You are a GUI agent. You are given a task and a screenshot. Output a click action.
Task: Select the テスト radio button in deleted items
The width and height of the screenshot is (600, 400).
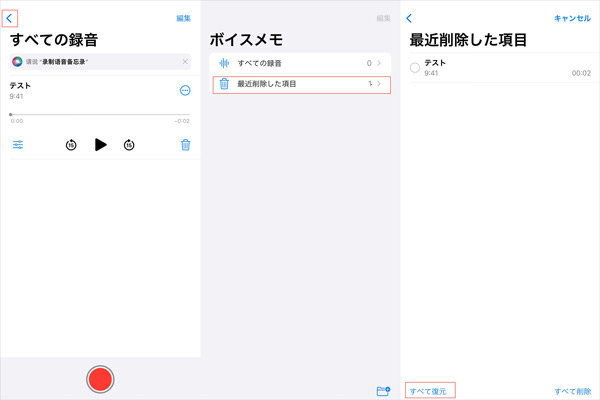pyautogui.click(x=415, y=68)
